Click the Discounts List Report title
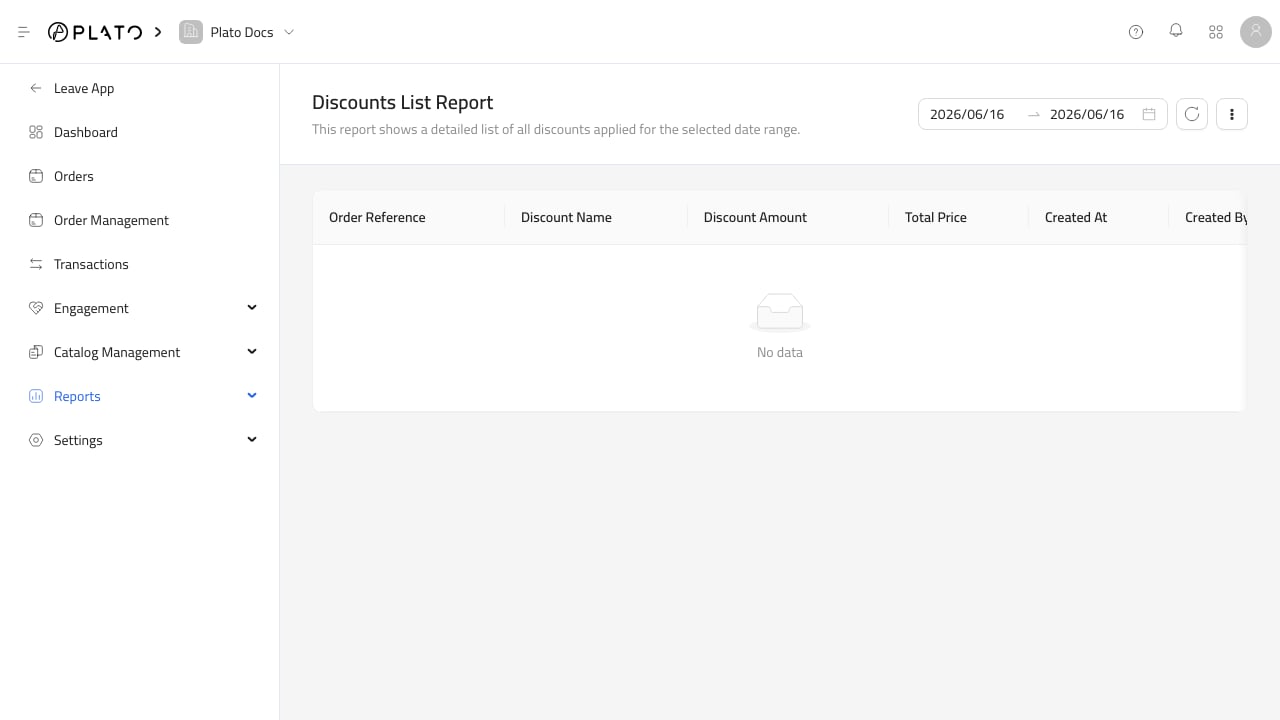 pyautogui.click(x=403, y=102)
